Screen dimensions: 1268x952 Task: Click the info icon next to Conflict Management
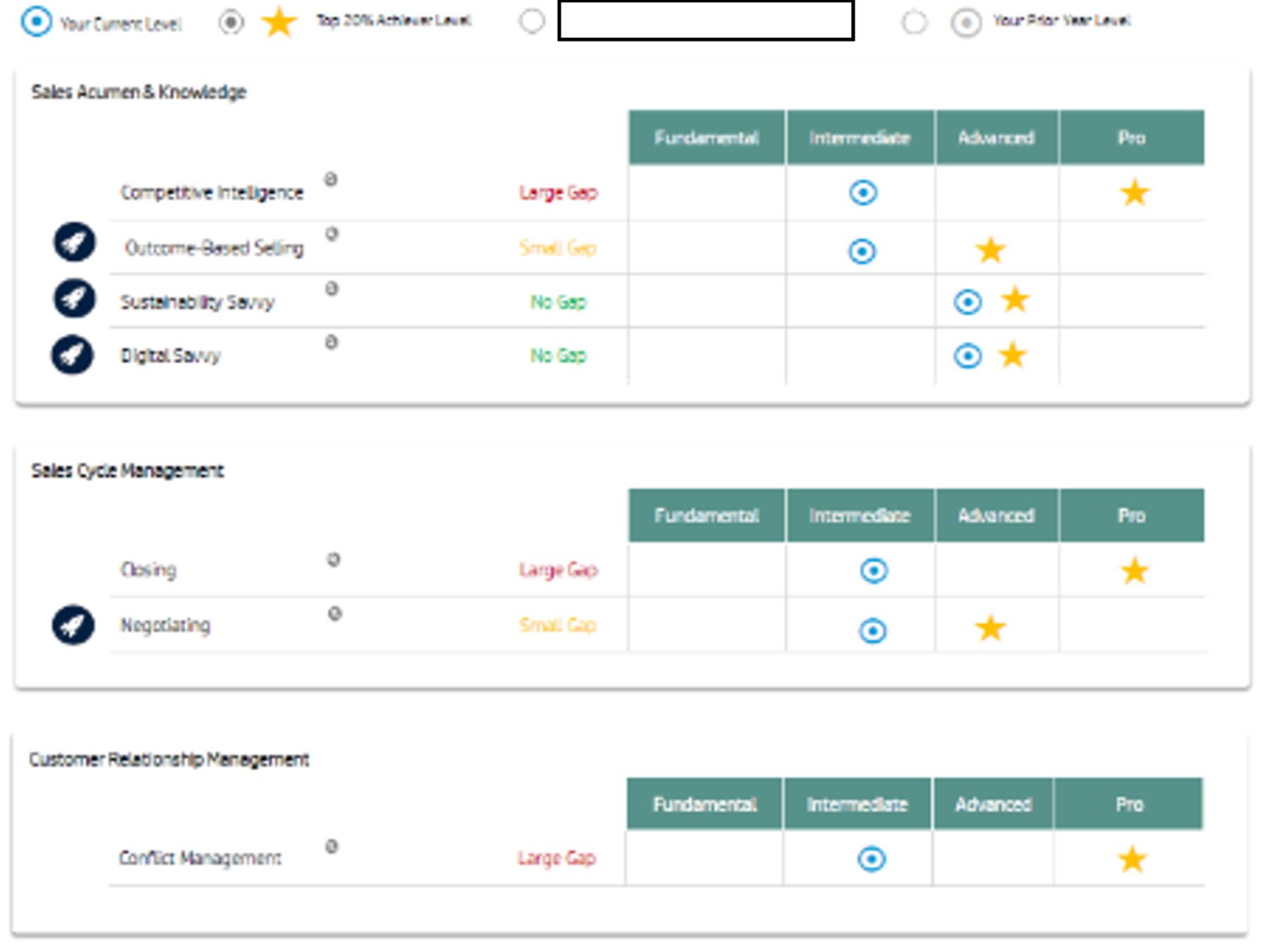point(331,847)
